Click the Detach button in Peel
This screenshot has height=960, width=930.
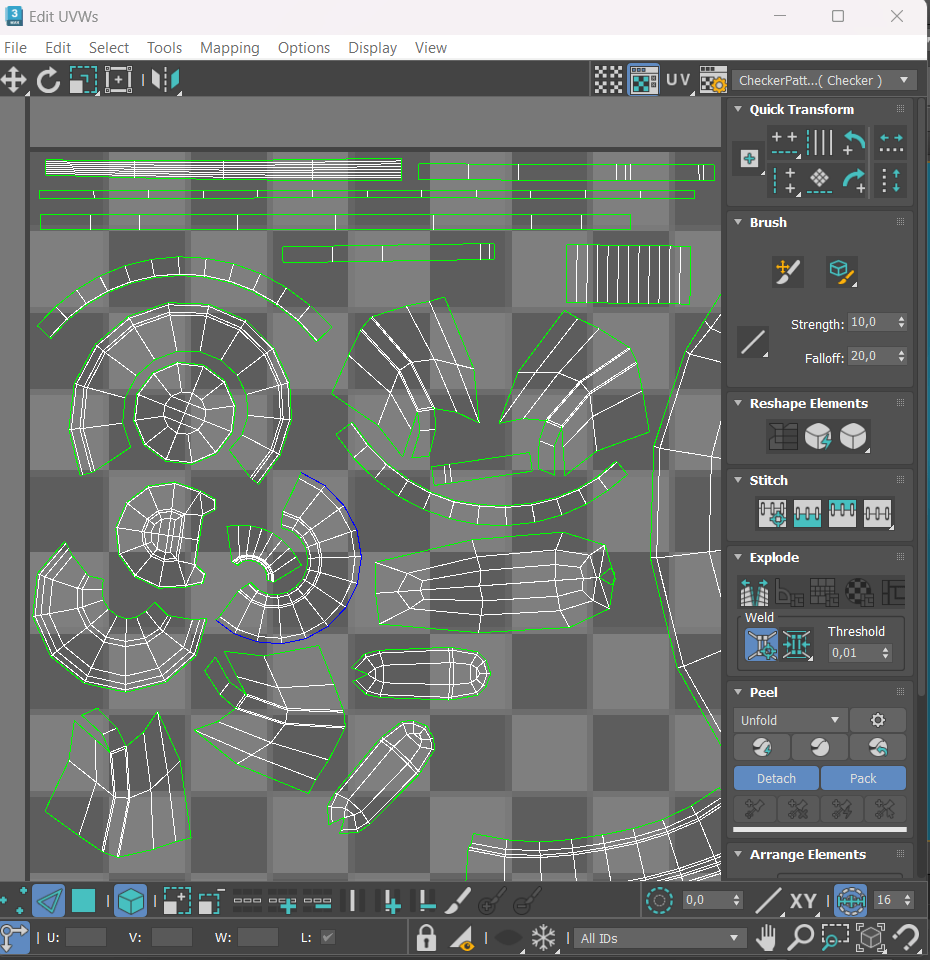click(776, 778)
